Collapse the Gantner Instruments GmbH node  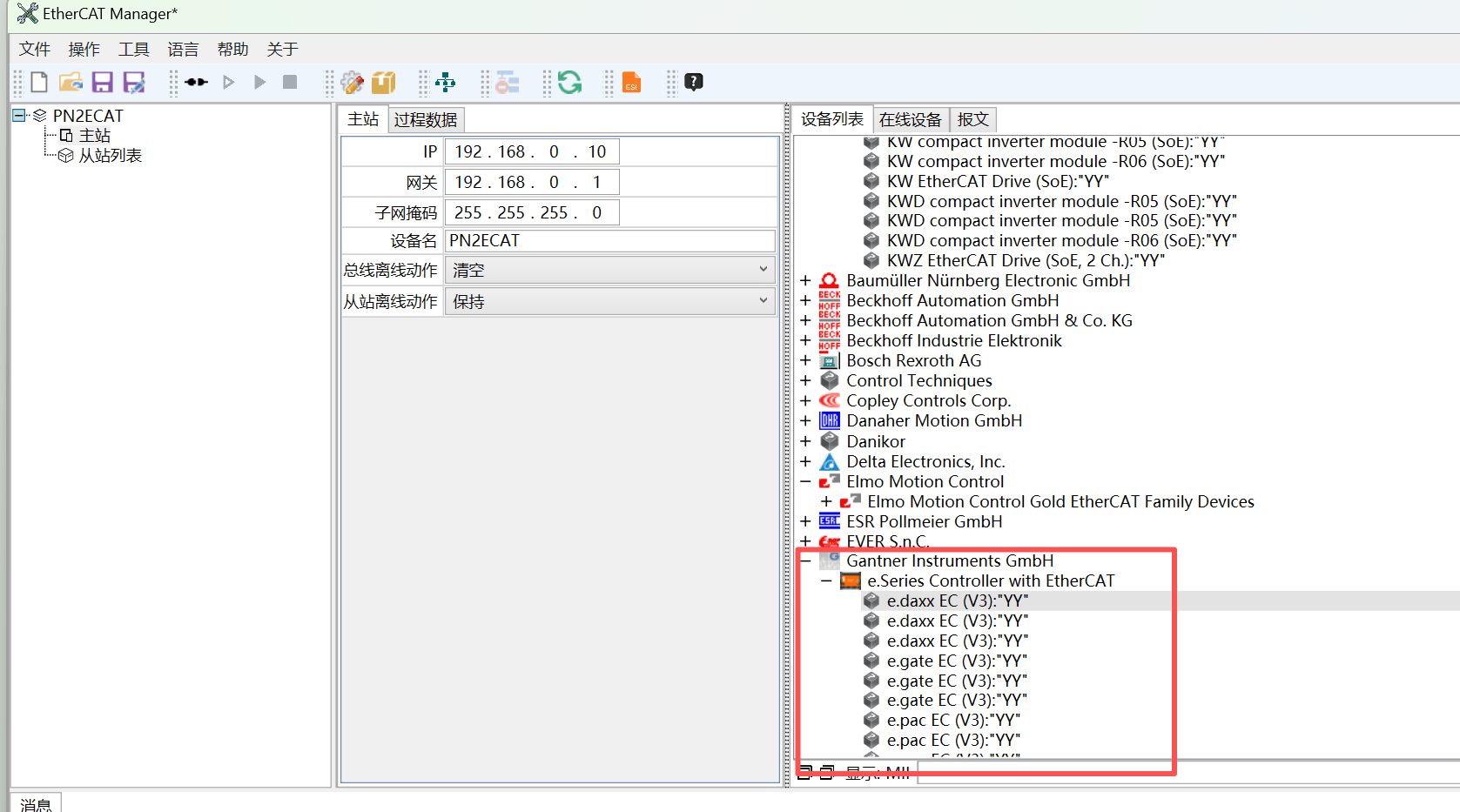point(805,560)
